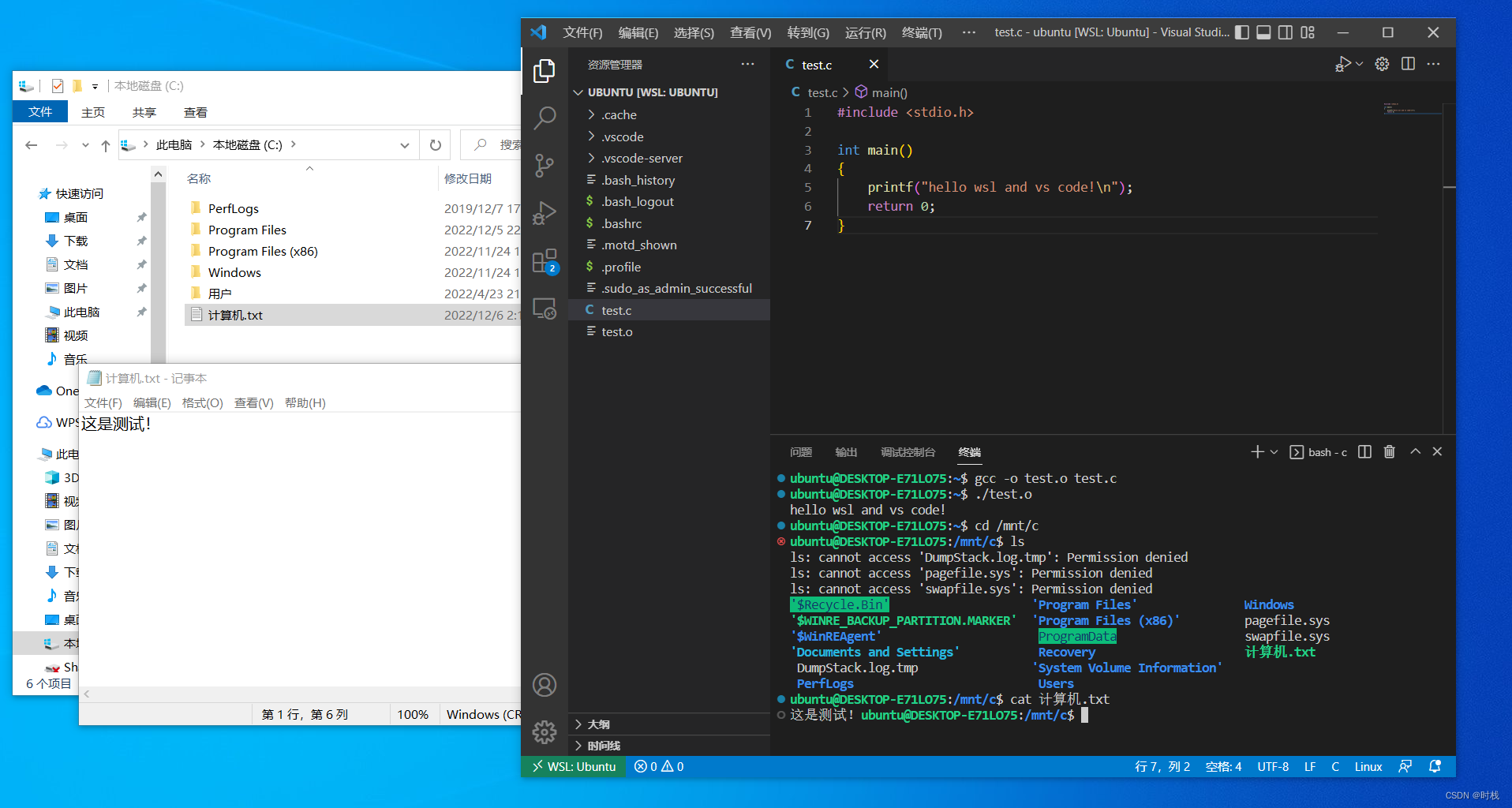1512x808 pixels.
Task: Close the terminal panel
Action: click(x=1437, y=451)
